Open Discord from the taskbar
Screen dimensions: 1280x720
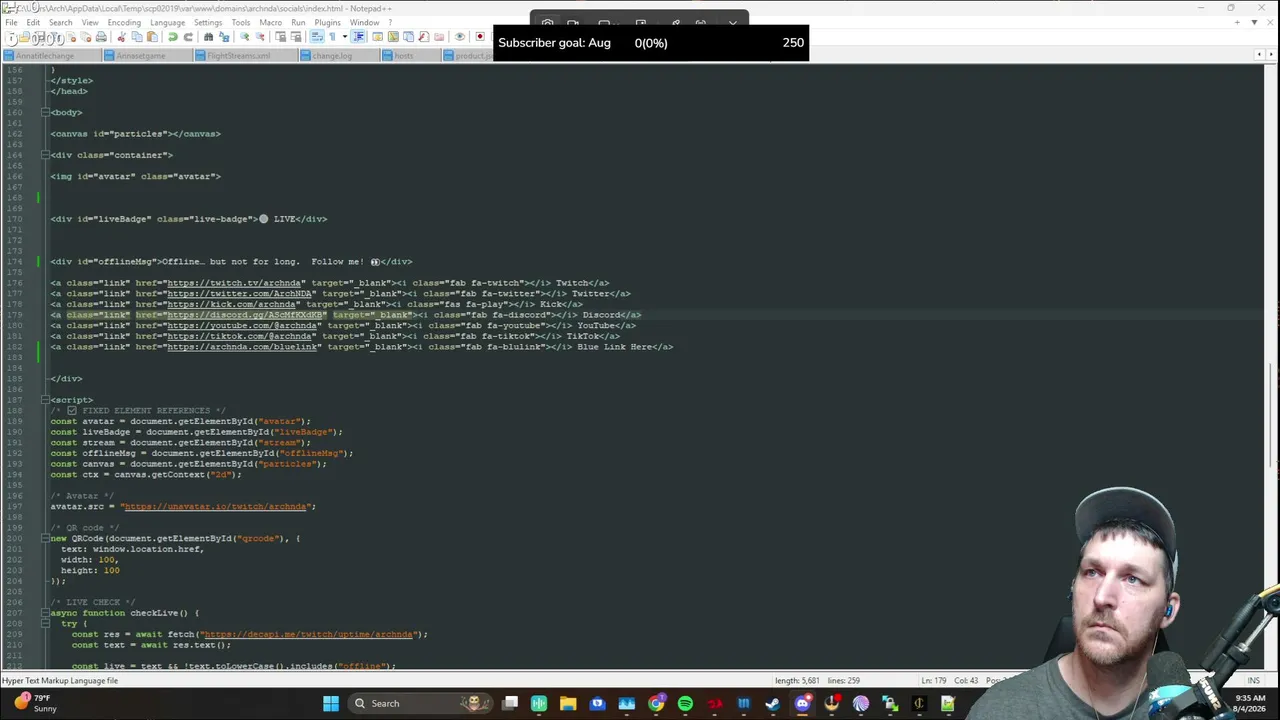click(x=802, y=703)
